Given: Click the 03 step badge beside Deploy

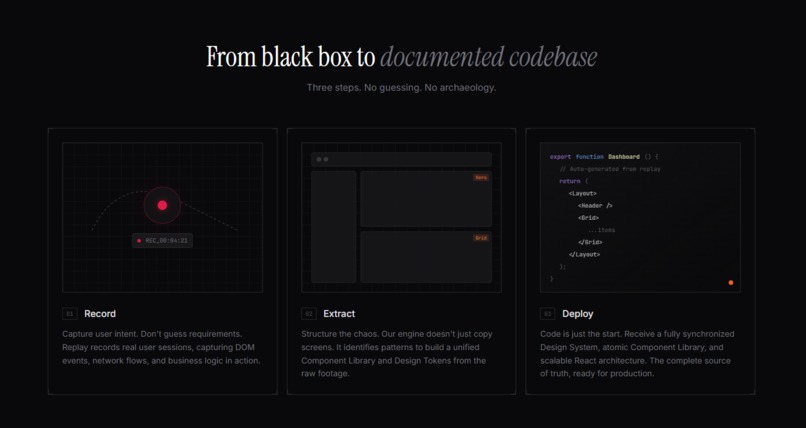Looking at the screenshot, I should [547, 313].
